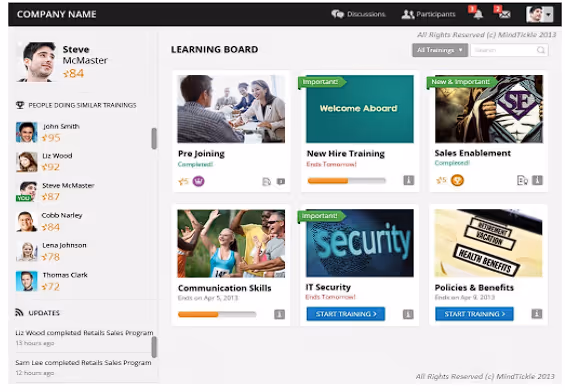Screen dimensions: 565x392
Task: Open the envelope messages icon
Action: 505,14
